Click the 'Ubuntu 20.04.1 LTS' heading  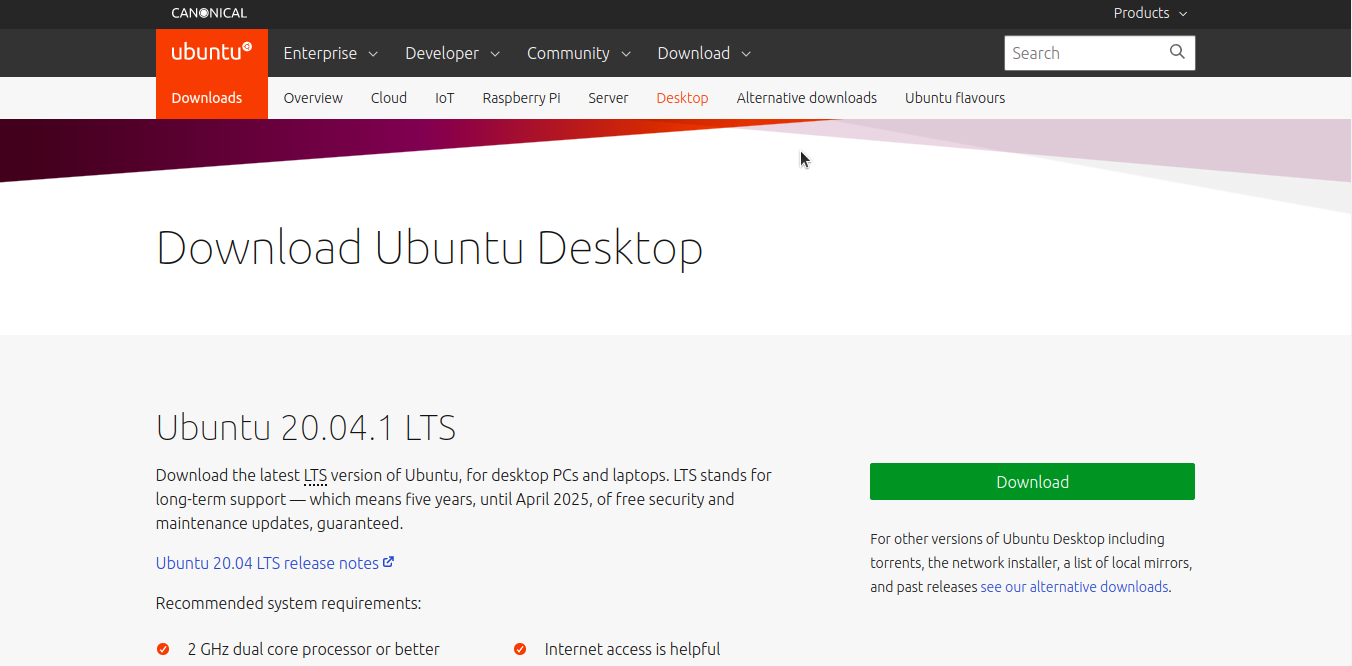click(306, 428)
